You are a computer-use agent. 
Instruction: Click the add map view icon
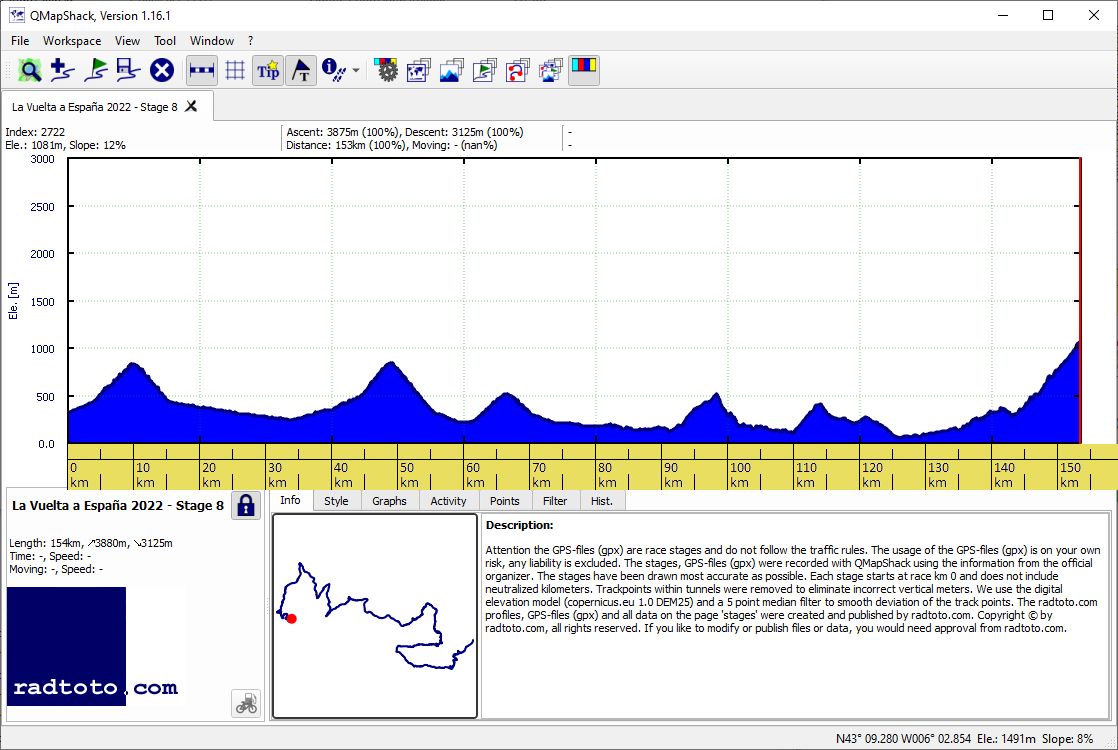(x=63, y=70)
